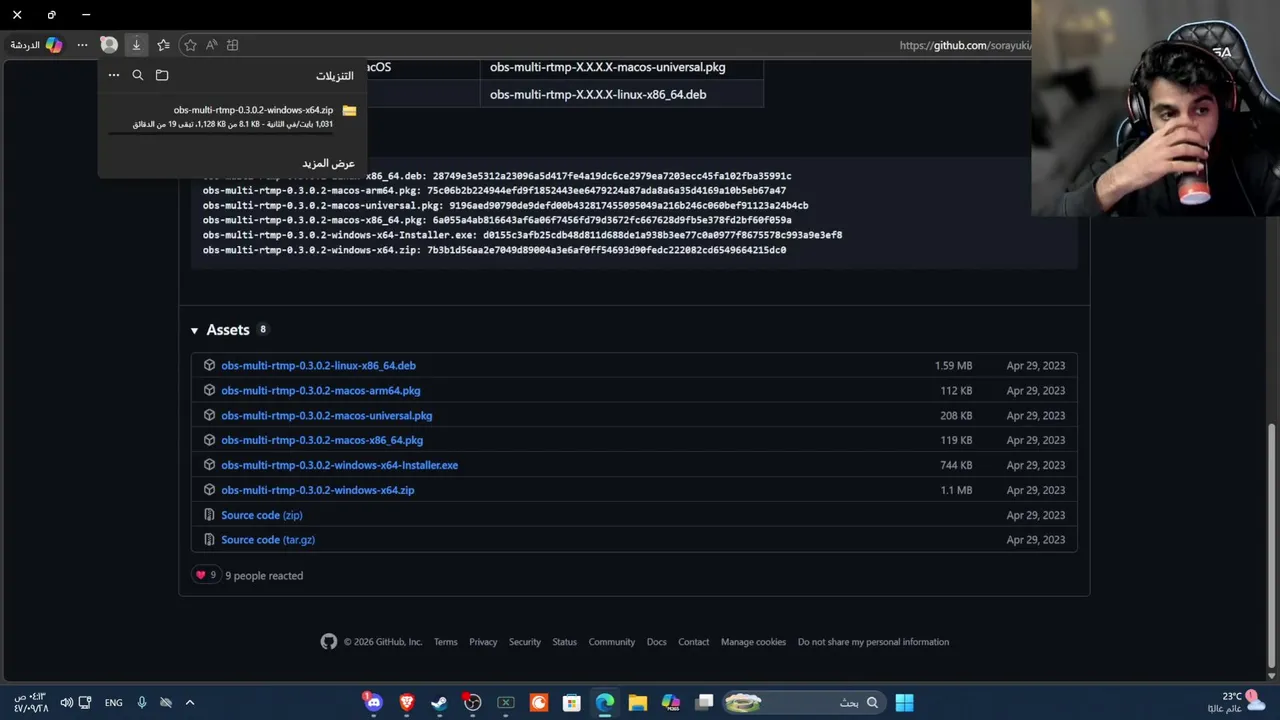Open the Terms footer link
The height and width of the screenshot is (720, 1280).
(446, 642)
